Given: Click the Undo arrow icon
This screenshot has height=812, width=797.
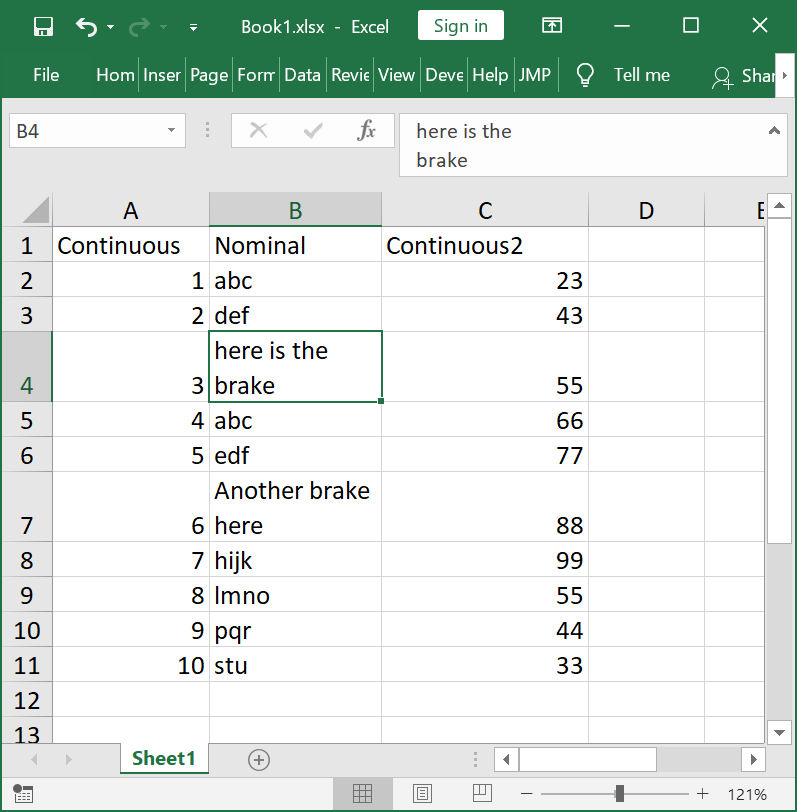Looking at the screenshot, I should pyautogui.click(x=87, y=27).
